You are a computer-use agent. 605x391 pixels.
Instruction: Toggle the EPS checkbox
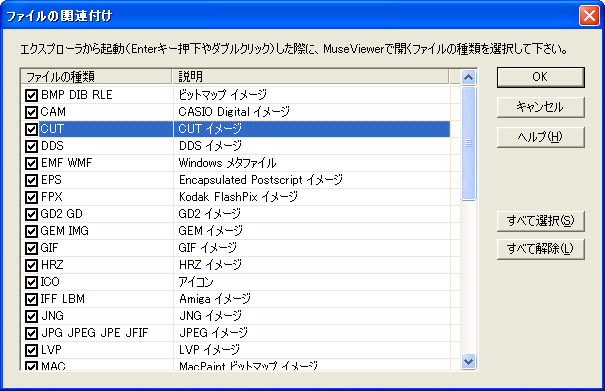31,180
